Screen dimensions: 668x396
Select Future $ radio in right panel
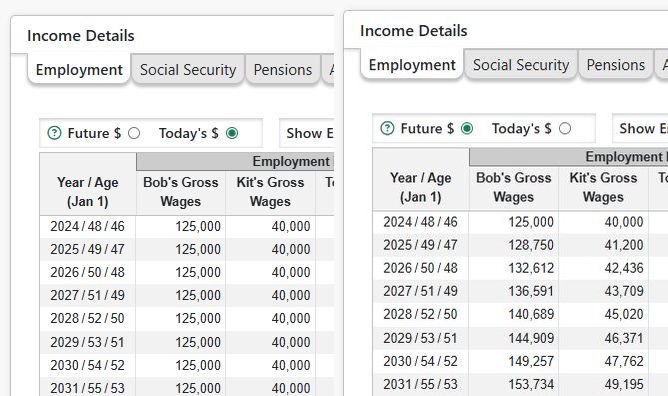pyautogui.click(x=467, y=128)
